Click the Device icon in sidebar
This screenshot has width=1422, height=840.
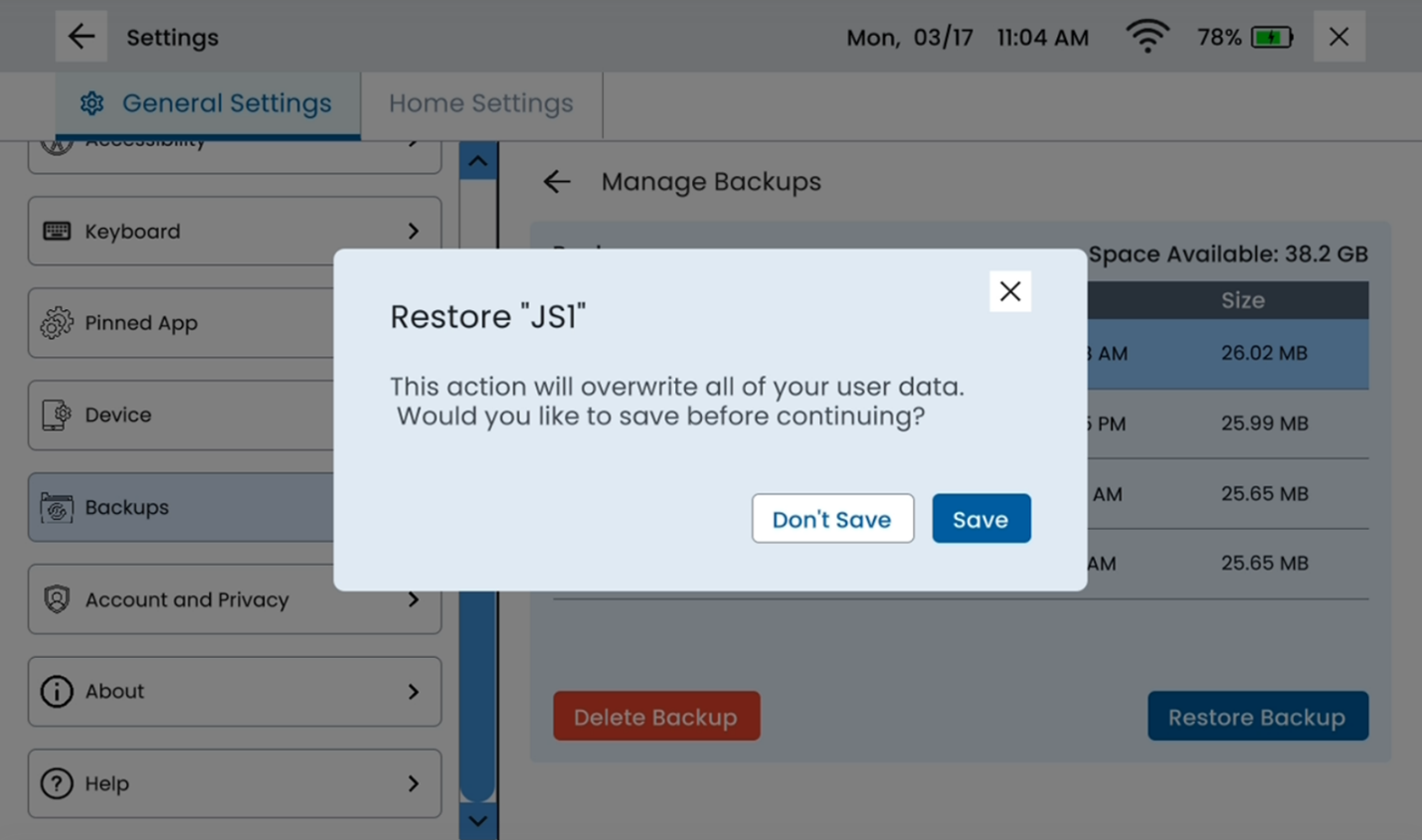57,415
